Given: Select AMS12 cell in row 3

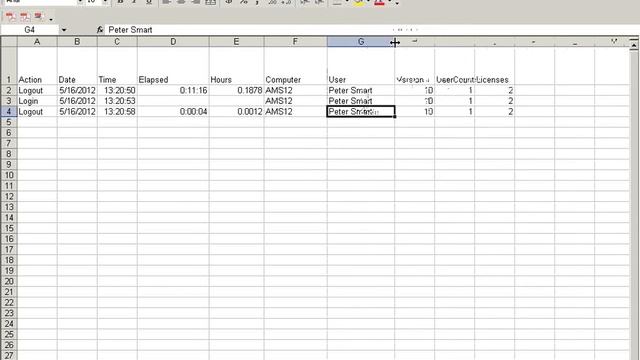Looking at the screenshot, I should click(x=295, y=101).
